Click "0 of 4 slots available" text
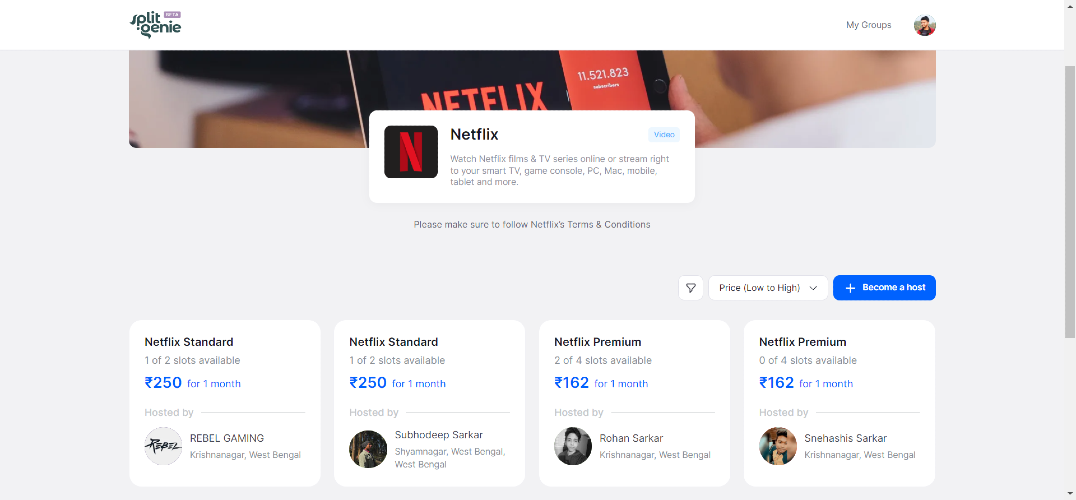This screenshot has height=500, width=1076. 808,361
